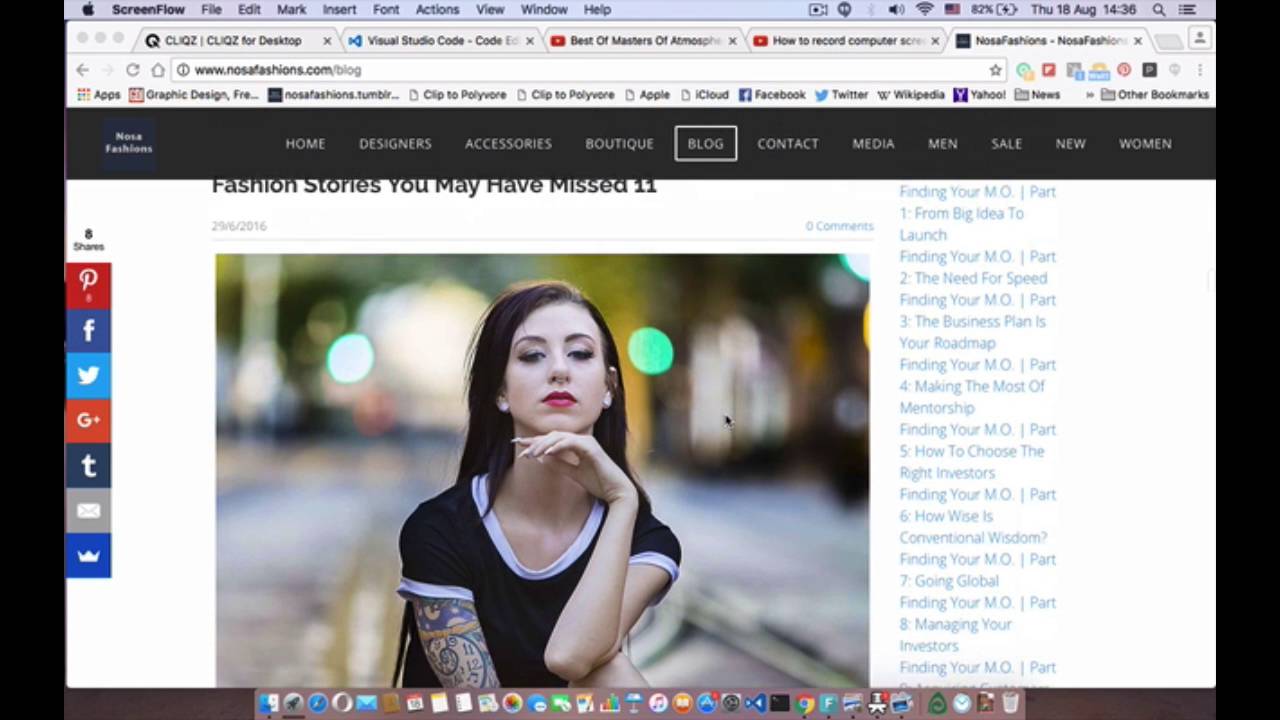Switch to CLIQZ for Desktop tab

(x=236, y=41)
